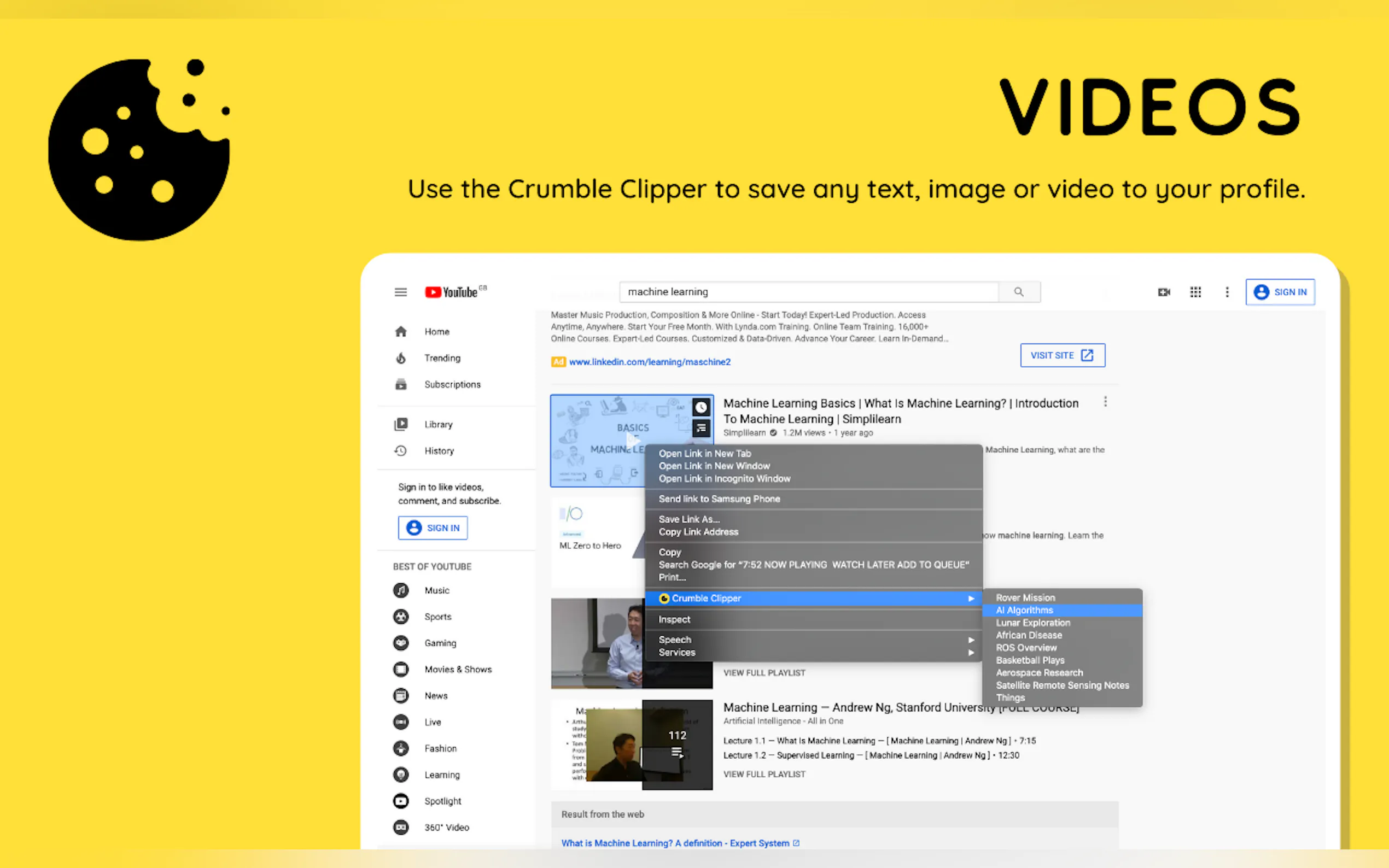1389x868 pixels.
Task: Open the Andrew Ng 112-video playlist thumbnail
Action: [632, 744]
